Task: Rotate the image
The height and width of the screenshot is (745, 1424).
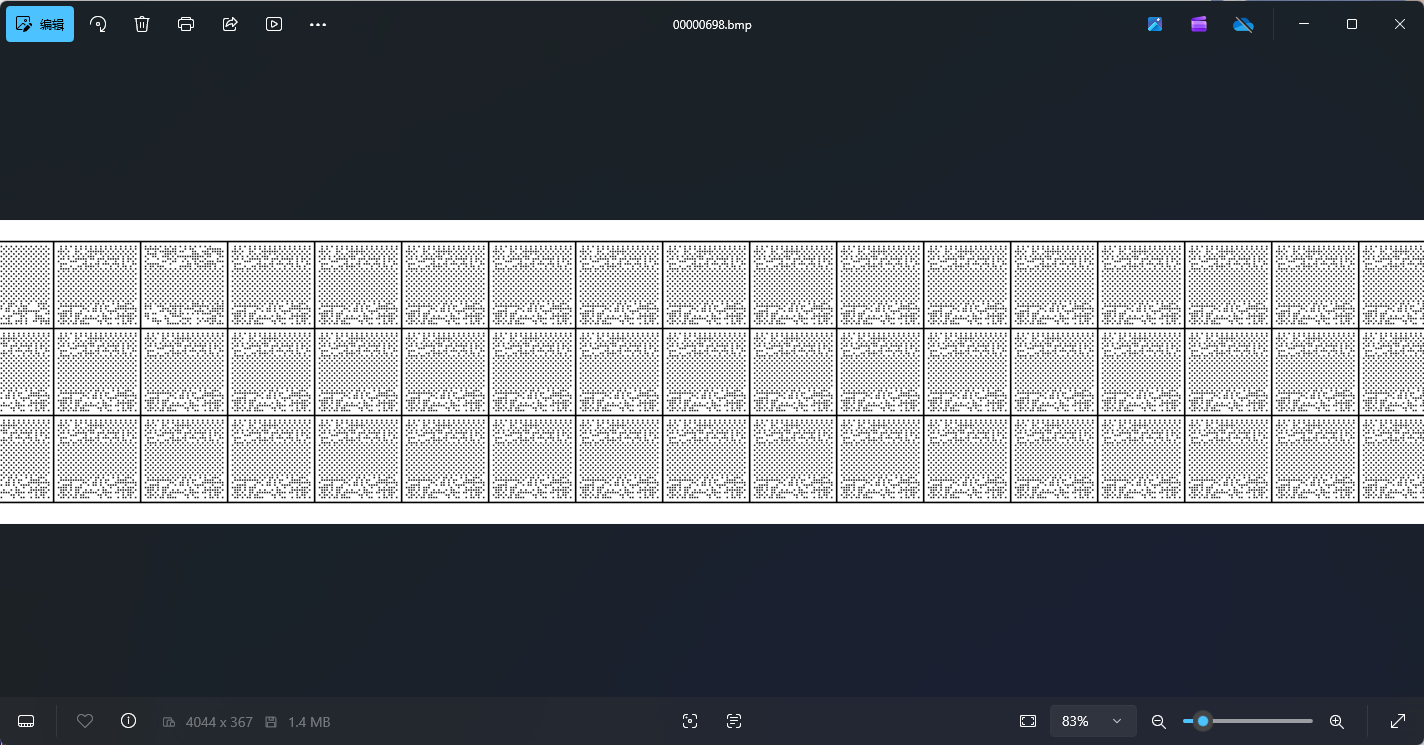Action: (98, 24)
